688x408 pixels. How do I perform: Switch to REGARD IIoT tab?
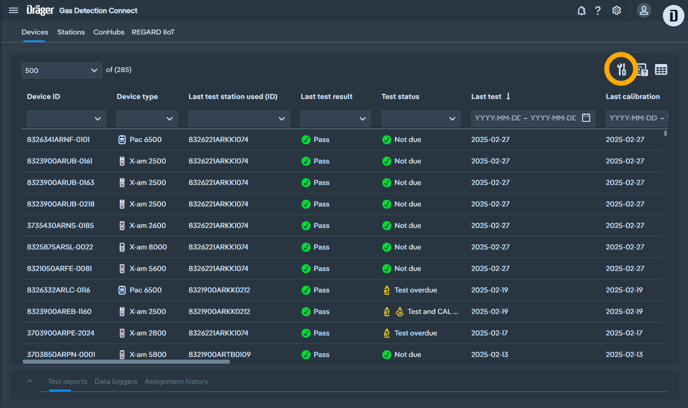coord(153,32)
